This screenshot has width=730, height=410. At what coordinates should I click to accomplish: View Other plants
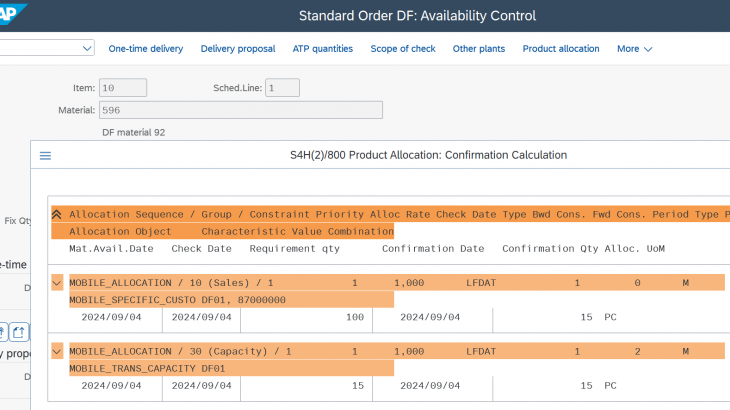(479, 49)
